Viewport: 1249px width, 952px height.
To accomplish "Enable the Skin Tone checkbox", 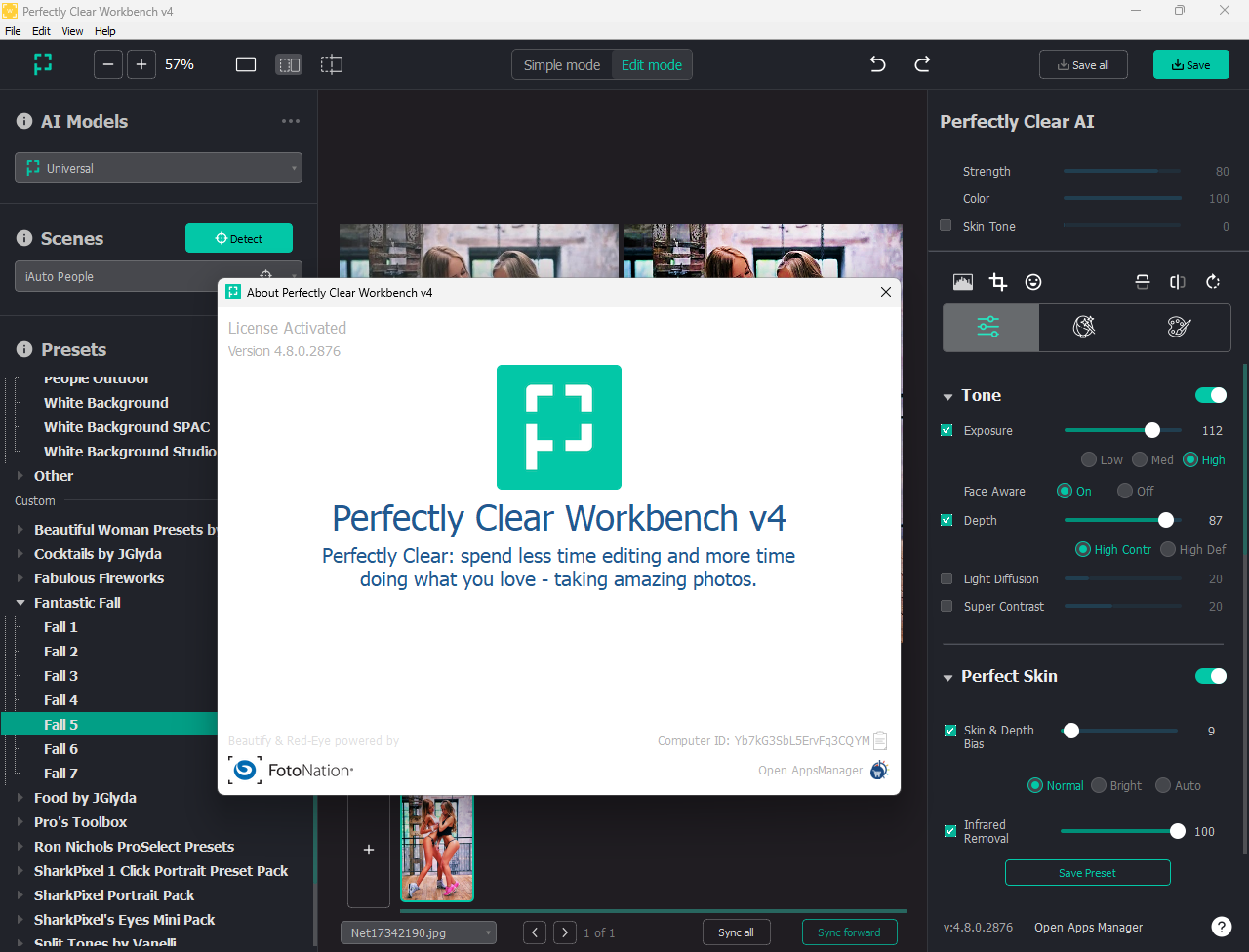I will tap(946, 225).
